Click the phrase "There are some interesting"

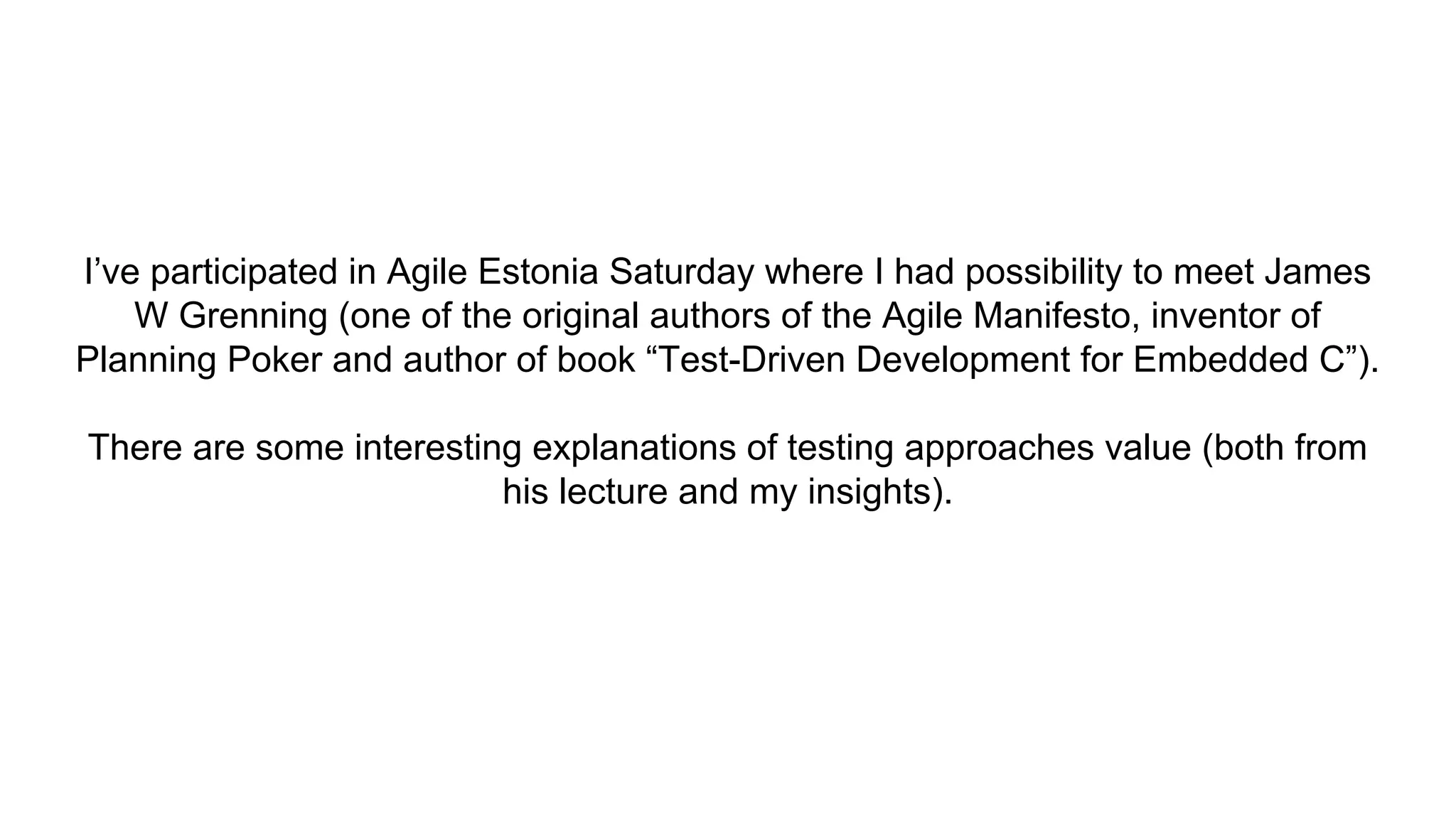305,449
